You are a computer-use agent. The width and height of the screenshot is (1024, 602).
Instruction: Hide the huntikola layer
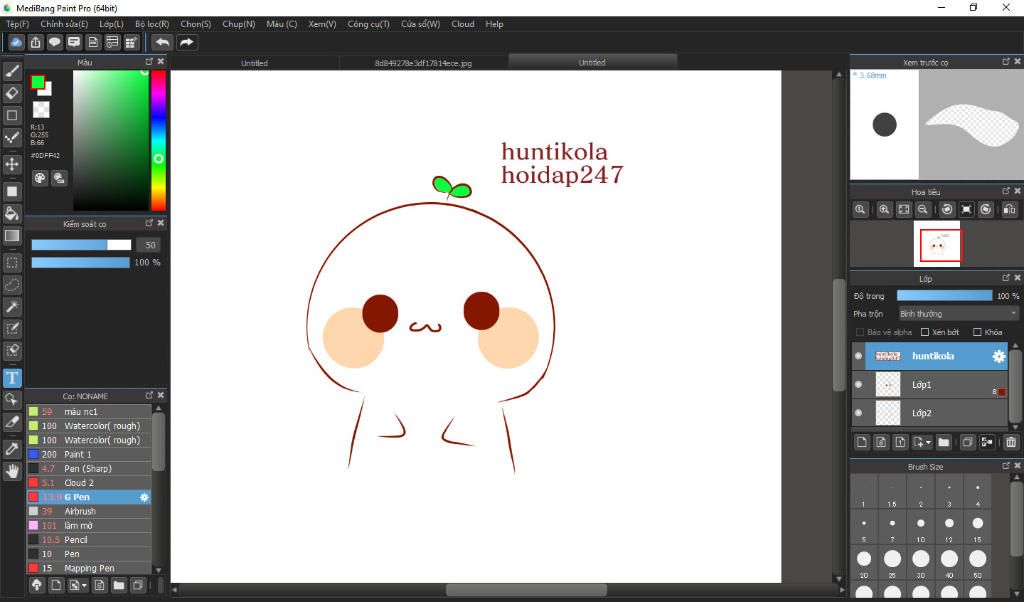[x=859, y=356]
